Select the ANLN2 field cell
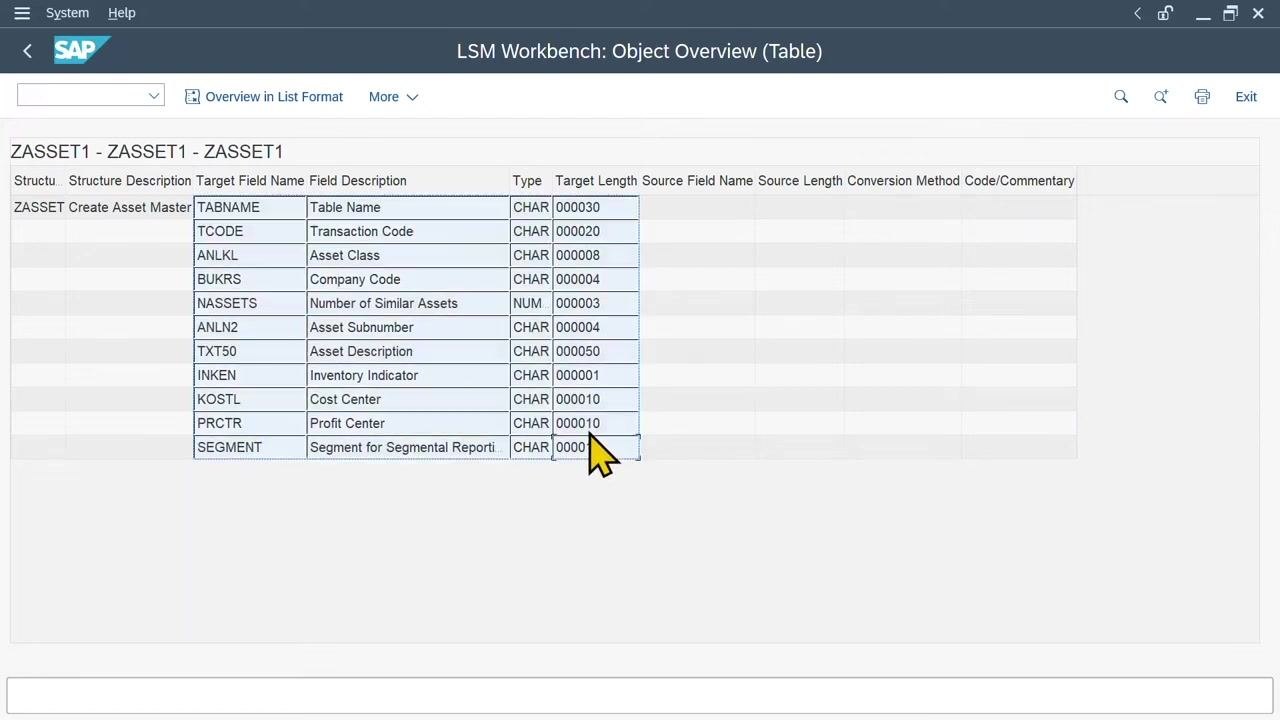This screenshot has height=720, width=1280. click(250, 327)
